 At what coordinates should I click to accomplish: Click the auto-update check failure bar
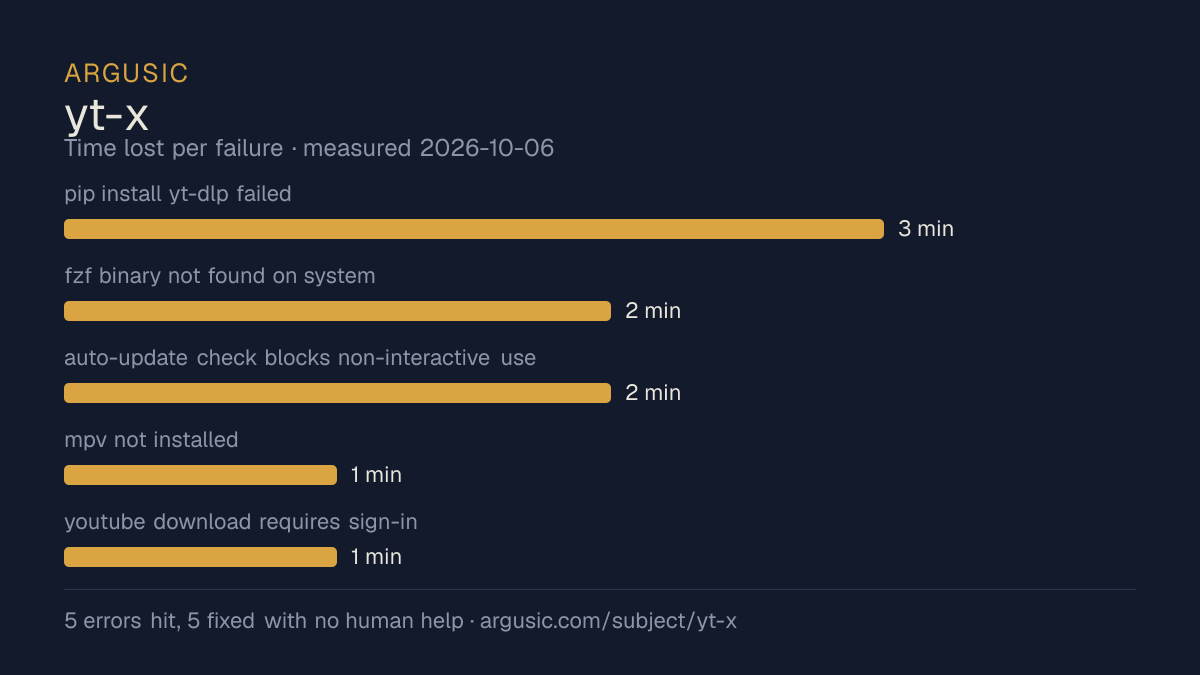[x=337, y=393]
